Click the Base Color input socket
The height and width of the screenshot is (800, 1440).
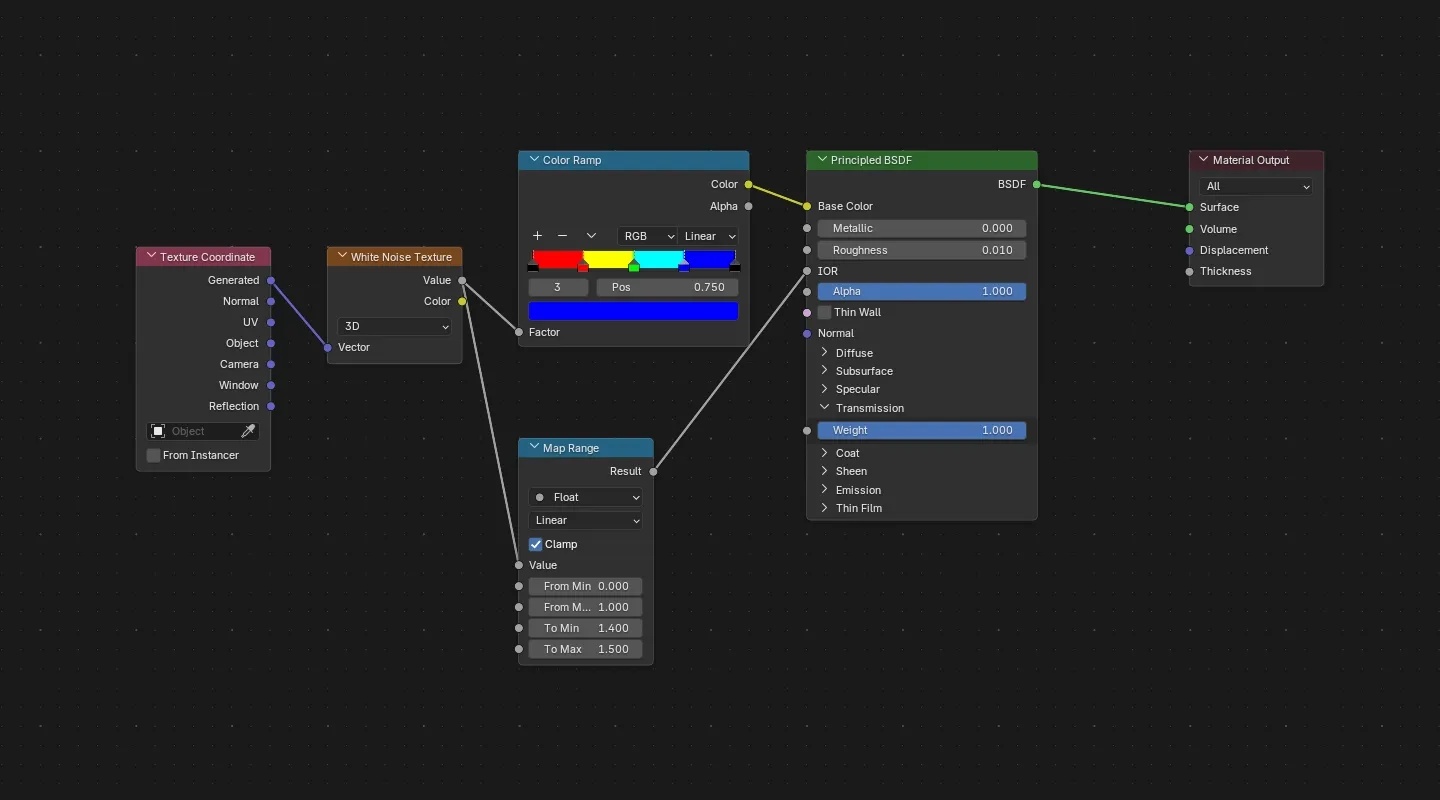(x=807, y=206)
